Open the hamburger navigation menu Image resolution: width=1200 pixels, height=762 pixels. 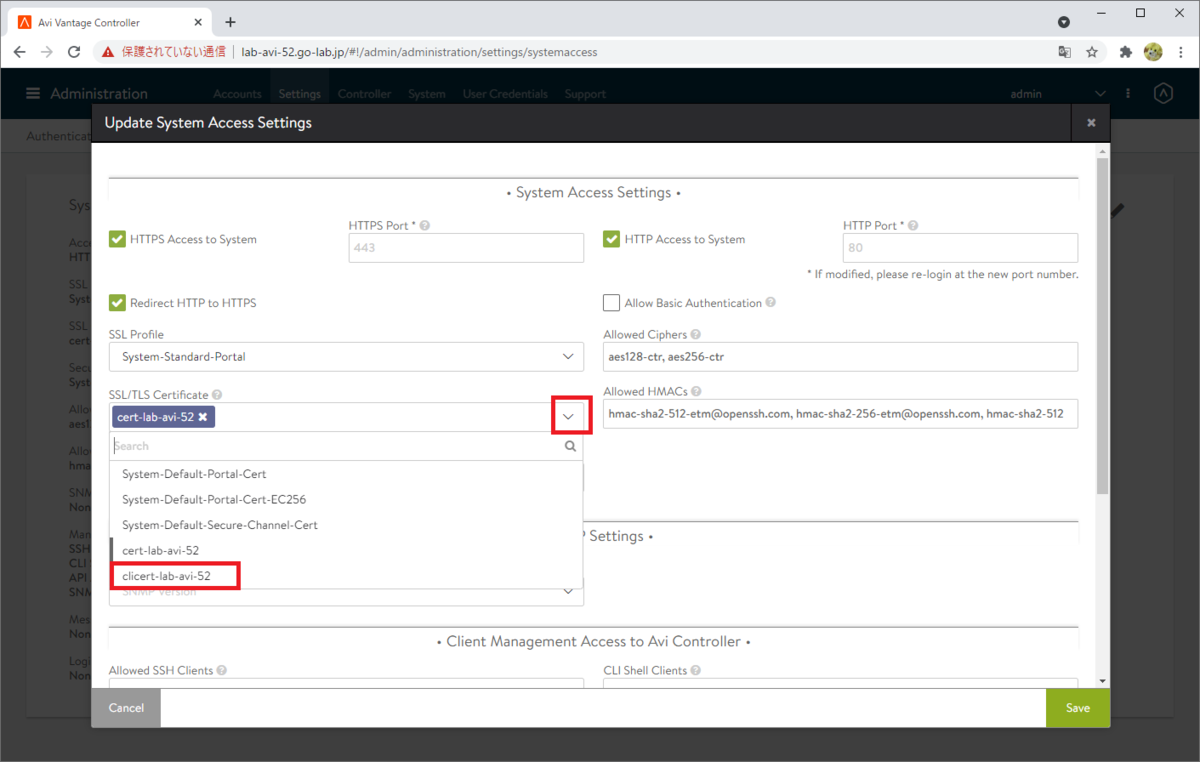33,93
